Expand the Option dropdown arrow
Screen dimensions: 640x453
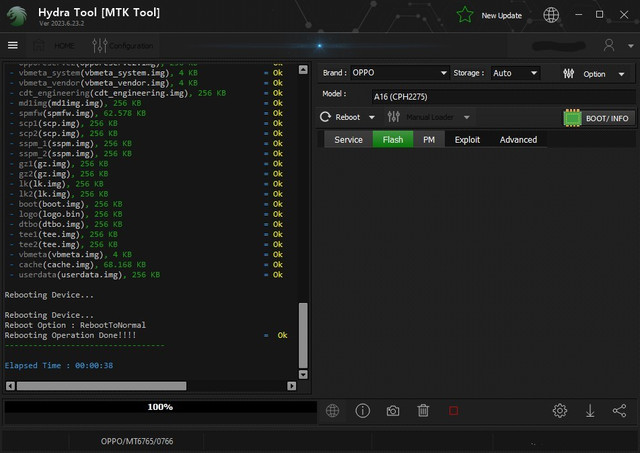[621, 74]
